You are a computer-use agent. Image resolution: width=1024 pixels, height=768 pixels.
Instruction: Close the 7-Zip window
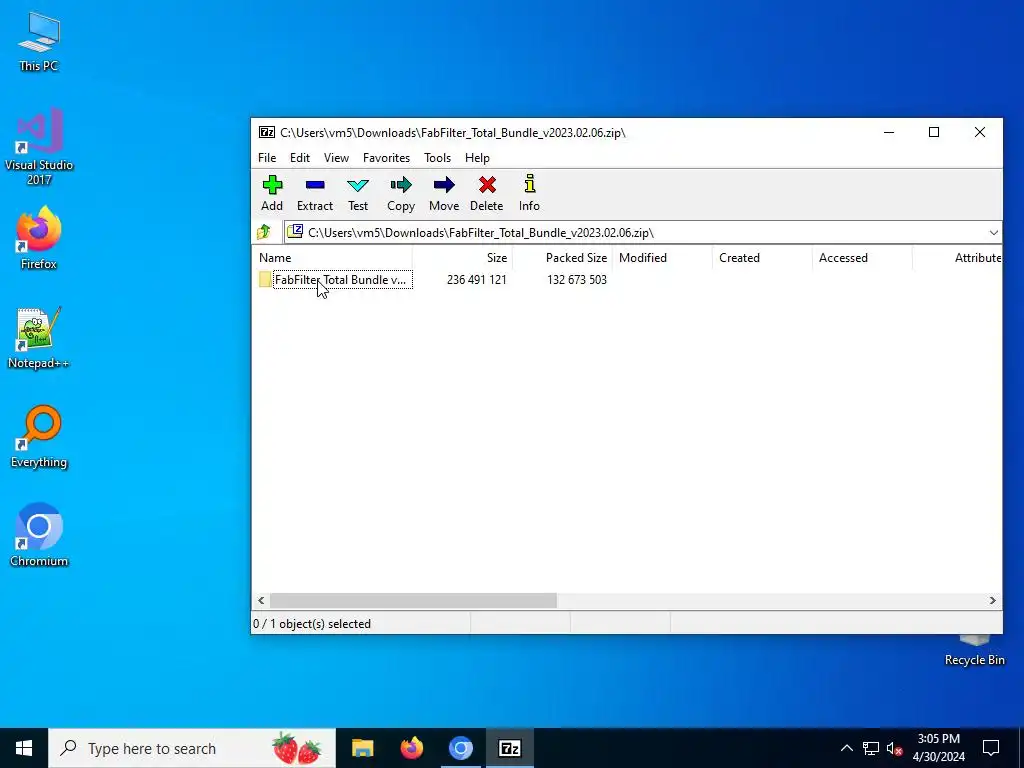980,133
